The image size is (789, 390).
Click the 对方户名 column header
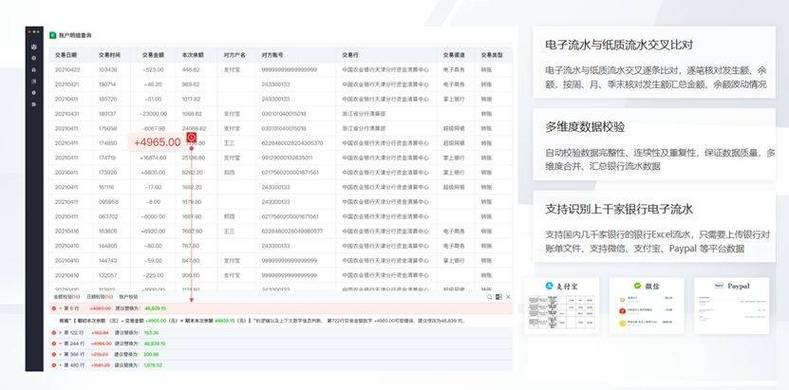tap(234, 55)
